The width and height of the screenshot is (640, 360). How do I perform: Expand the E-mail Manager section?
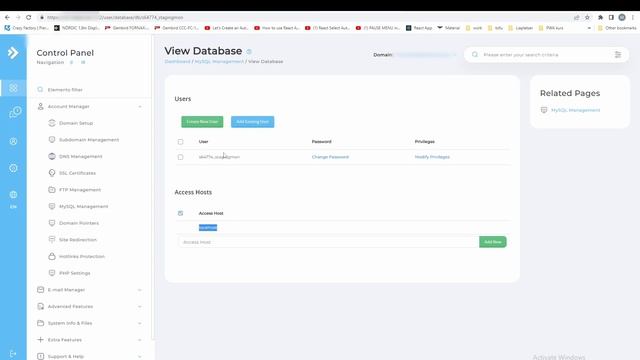click(140, 290)
